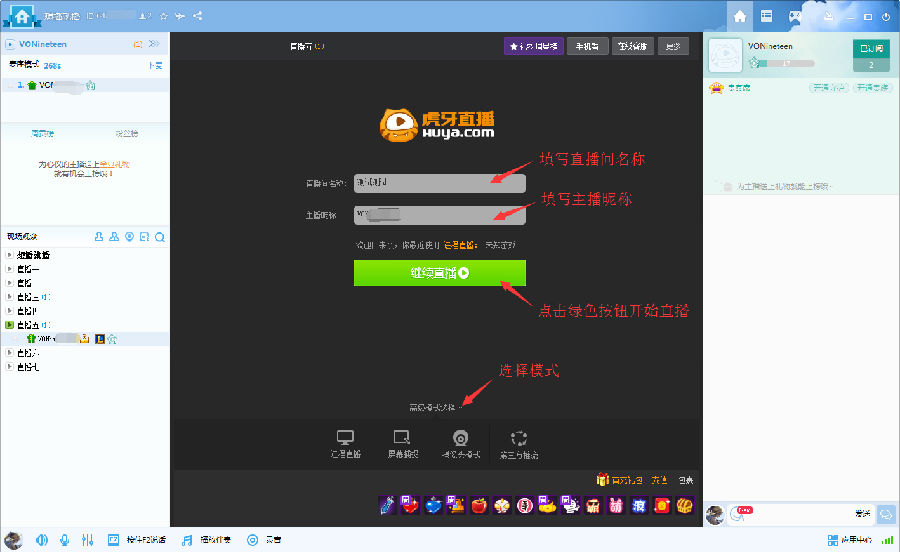
Task: Expand the third channel tree node
Action: (x=9, y=282)
